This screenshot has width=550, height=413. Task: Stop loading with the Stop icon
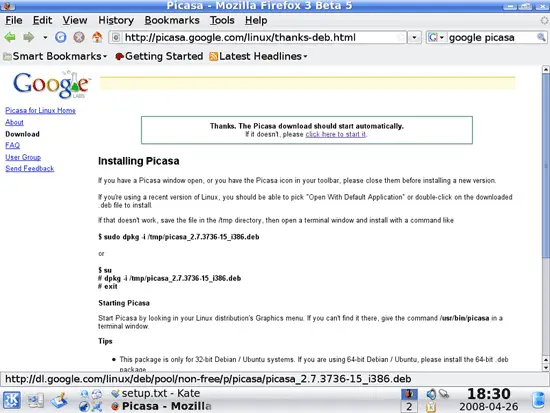tap(79, 37)
